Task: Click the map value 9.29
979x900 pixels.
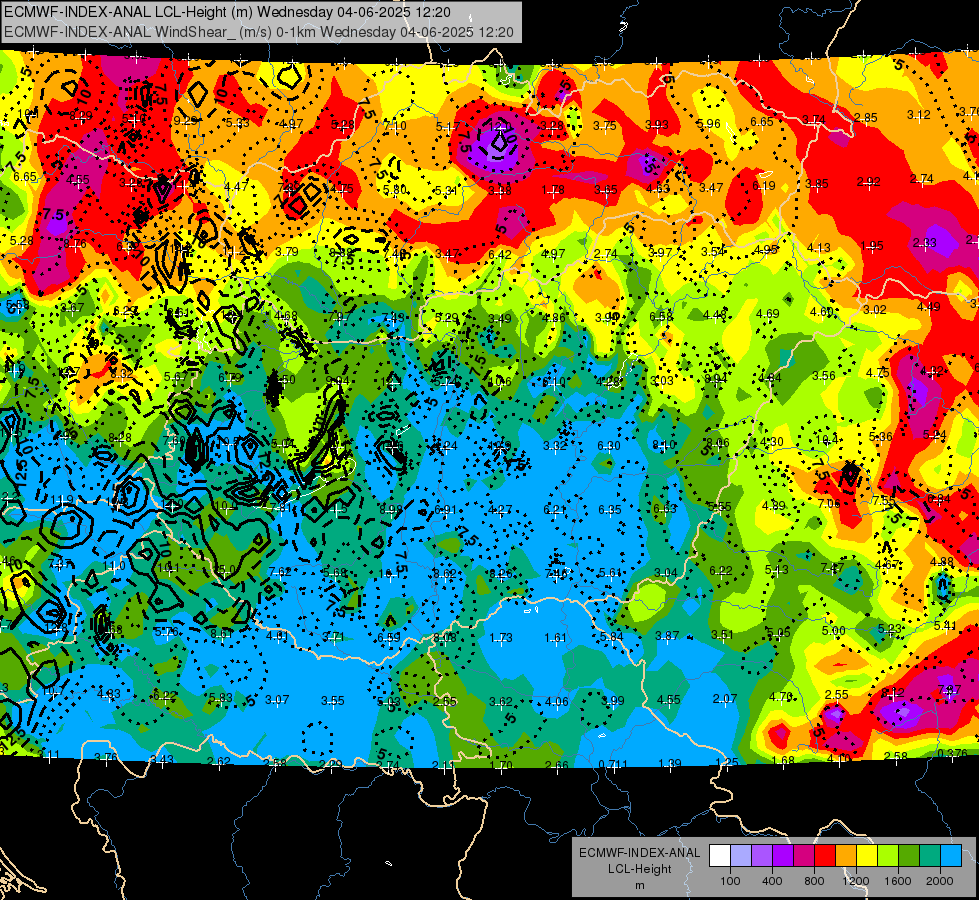Action: (x=185, y=121)
